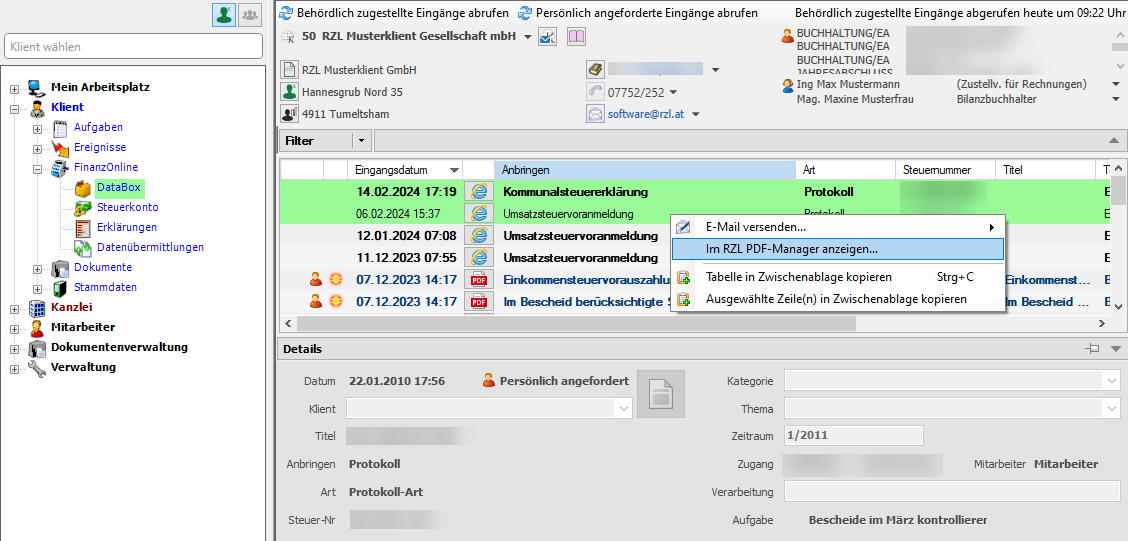Click the group view icon above search
The image size is (1128, 541).
[250, 14]
